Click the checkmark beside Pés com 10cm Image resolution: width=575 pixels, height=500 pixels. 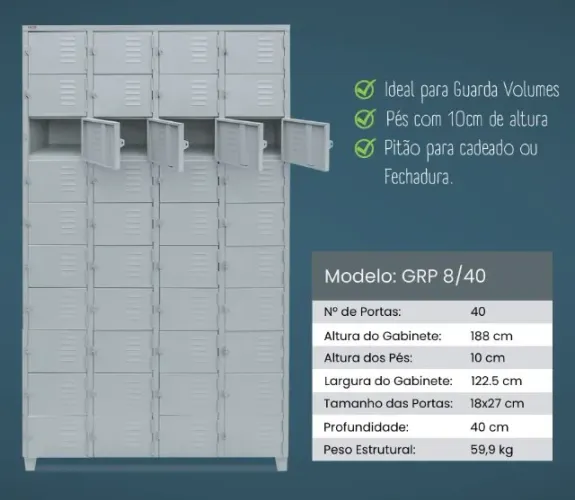pos(365,119)
